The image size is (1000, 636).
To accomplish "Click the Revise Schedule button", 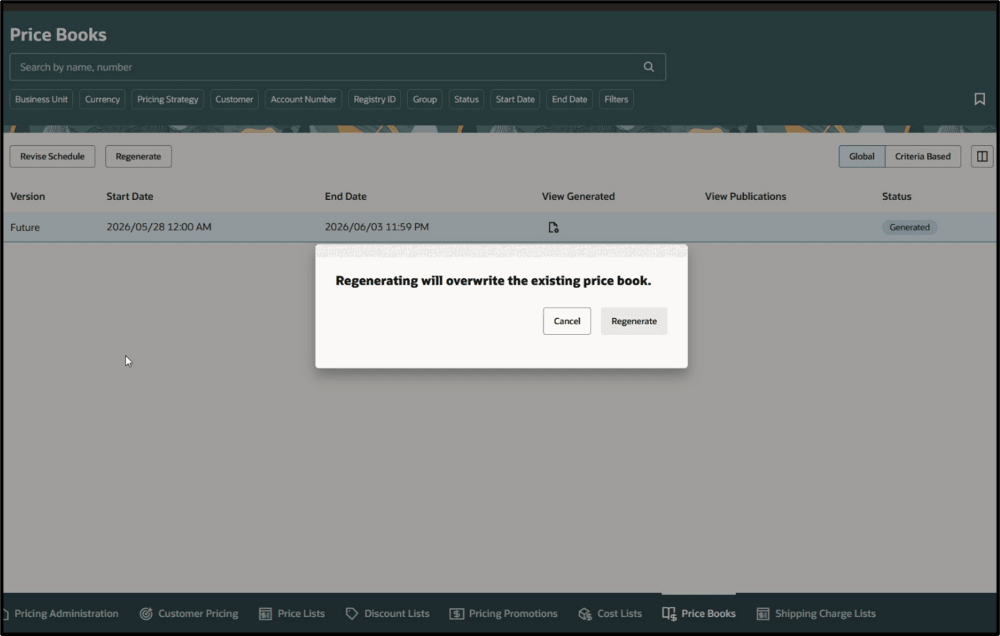I will click(52, 156).
